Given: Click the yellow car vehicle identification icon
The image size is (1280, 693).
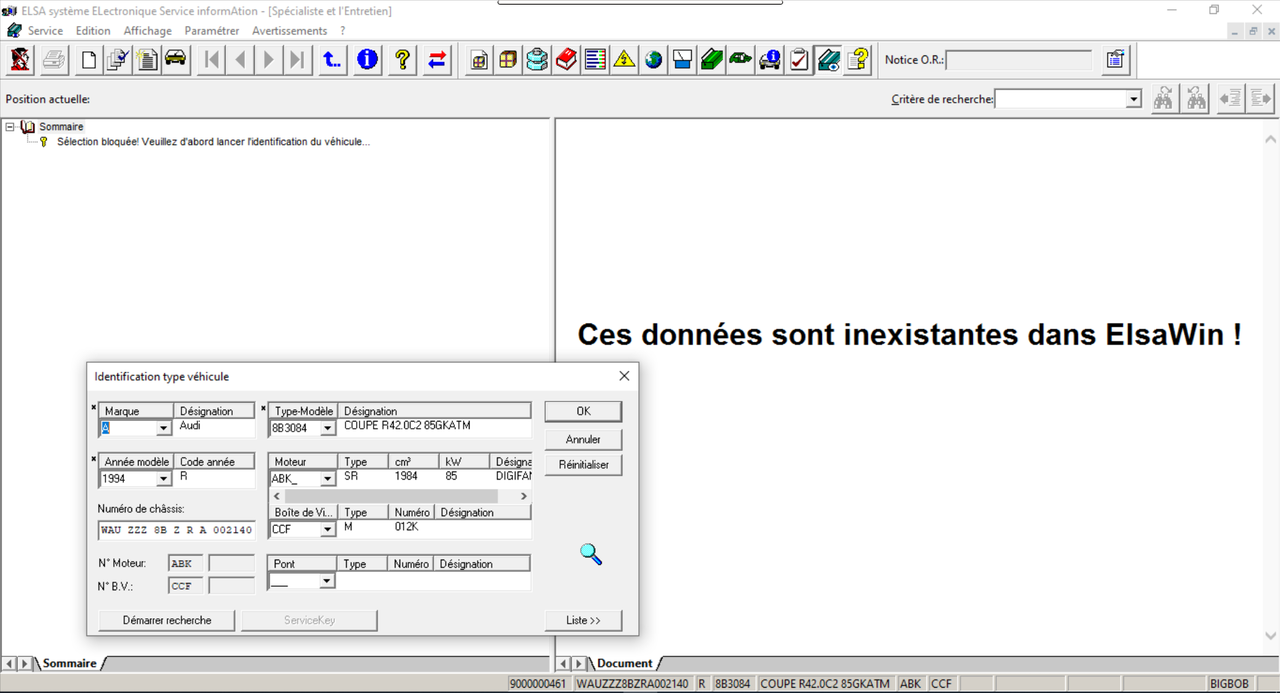Looking at the screenshot, I should click(x=176, y=60).
